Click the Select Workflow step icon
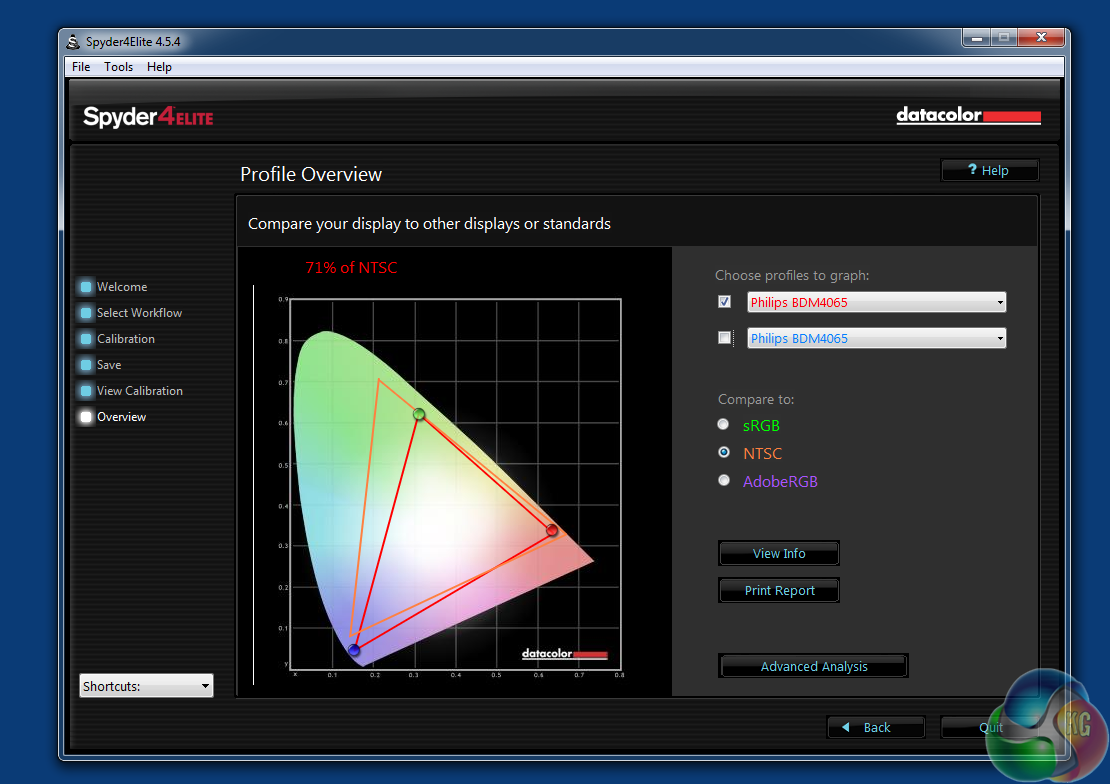 86,313
